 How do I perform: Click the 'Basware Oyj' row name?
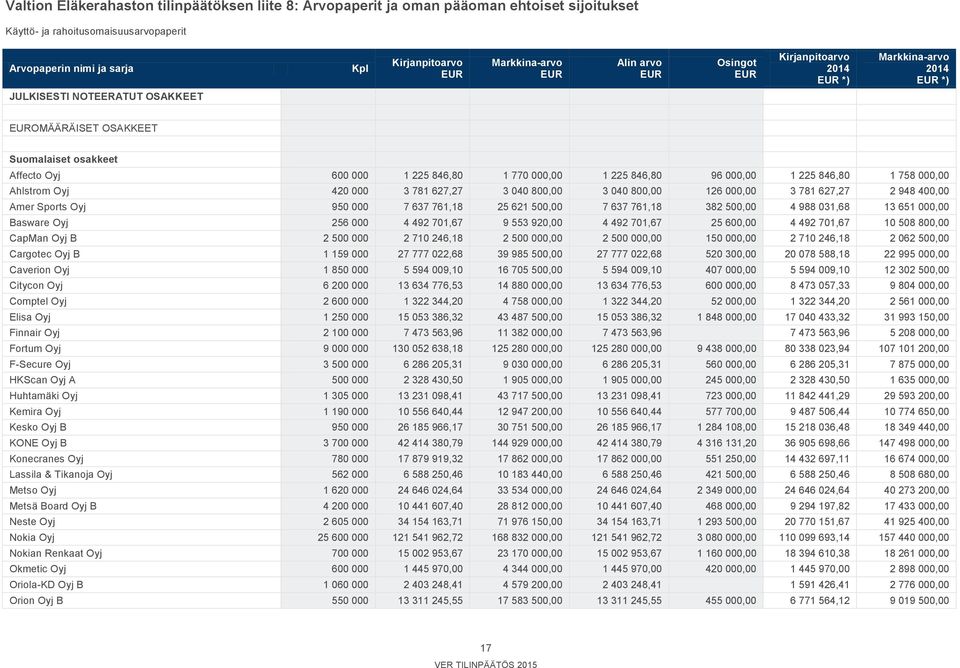tap(39, 223)
